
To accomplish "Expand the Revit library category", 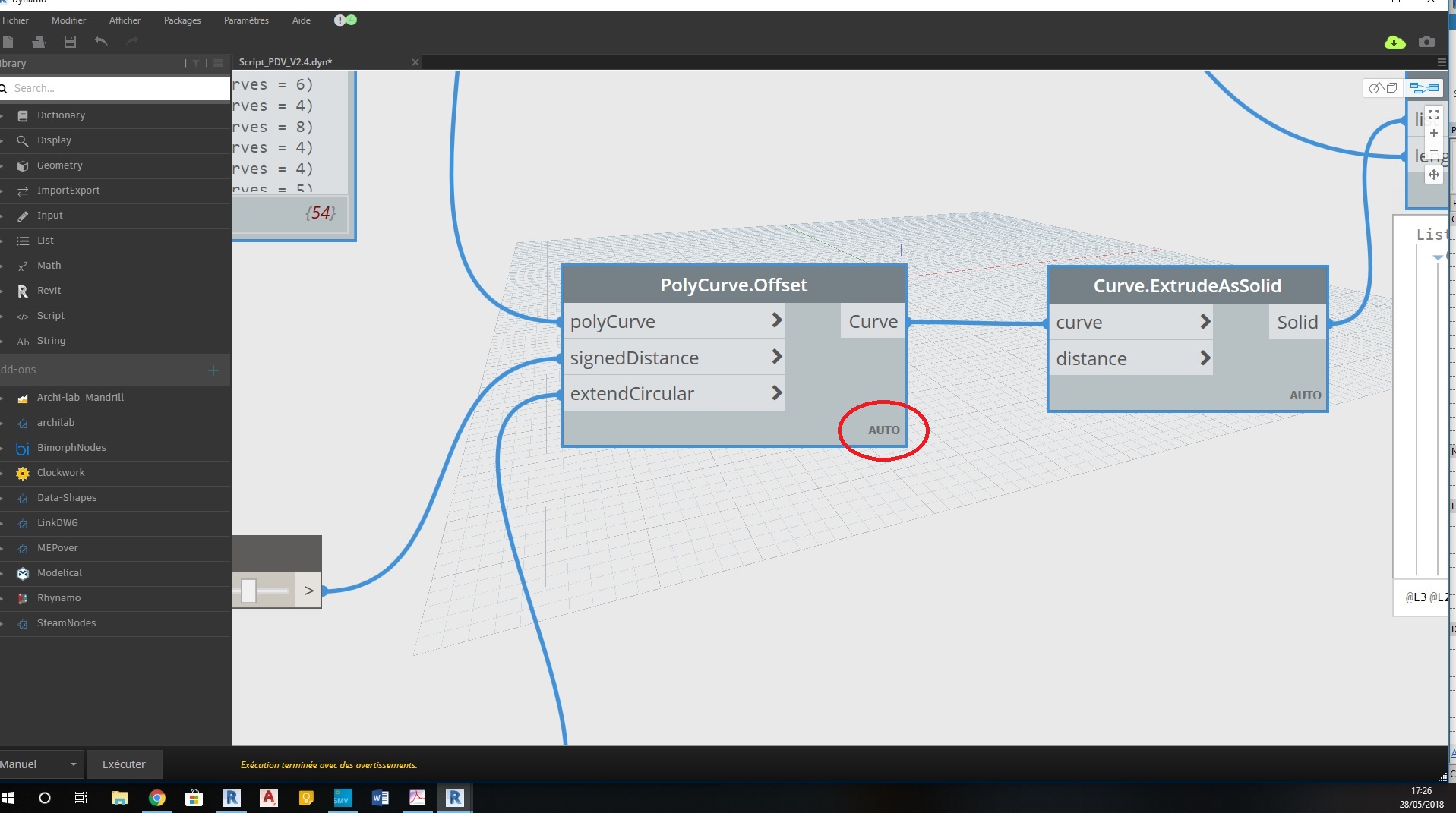I will pos(49,291).
